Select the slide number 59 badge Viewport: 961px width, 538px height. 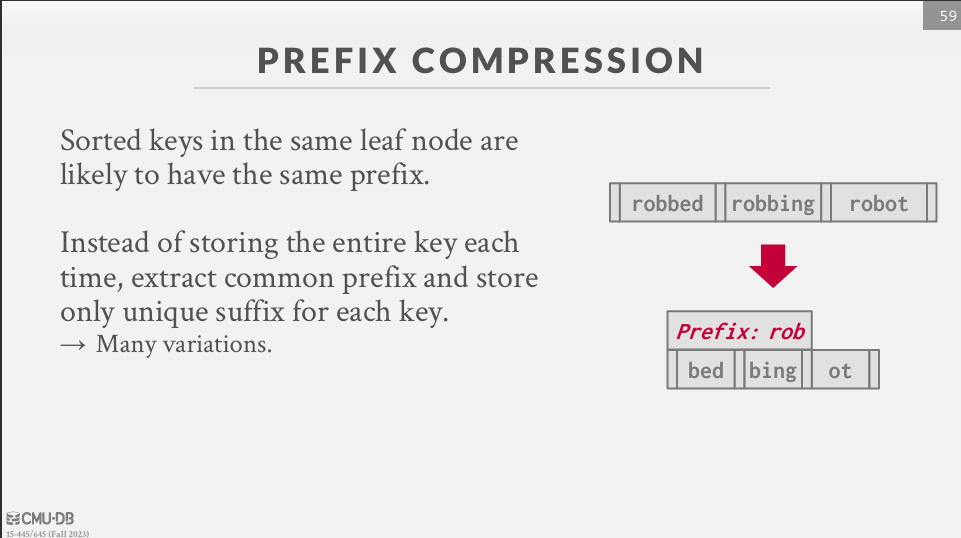(x=942, y=15)
